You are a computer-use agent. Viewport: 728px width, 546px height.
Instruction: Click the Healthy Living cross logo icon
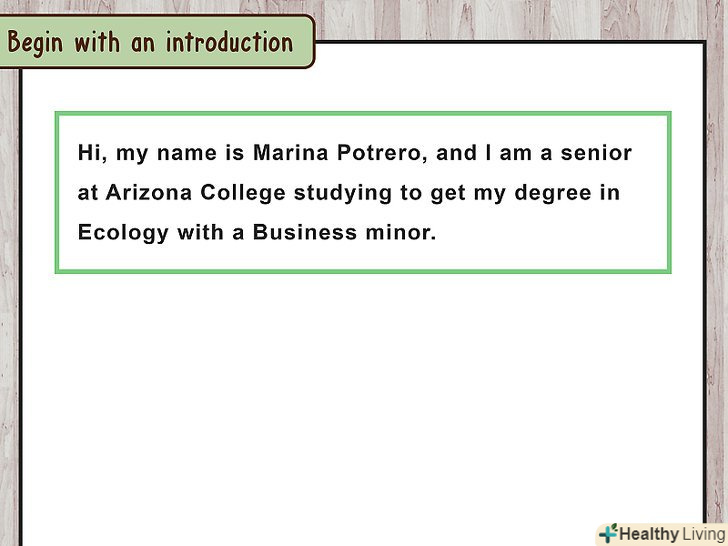[x=607, y=533]
